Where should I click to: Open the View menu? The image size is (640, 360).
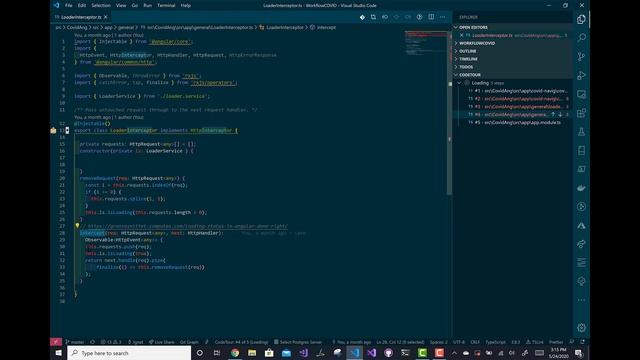pyautogui.click(x=121, y=5)
